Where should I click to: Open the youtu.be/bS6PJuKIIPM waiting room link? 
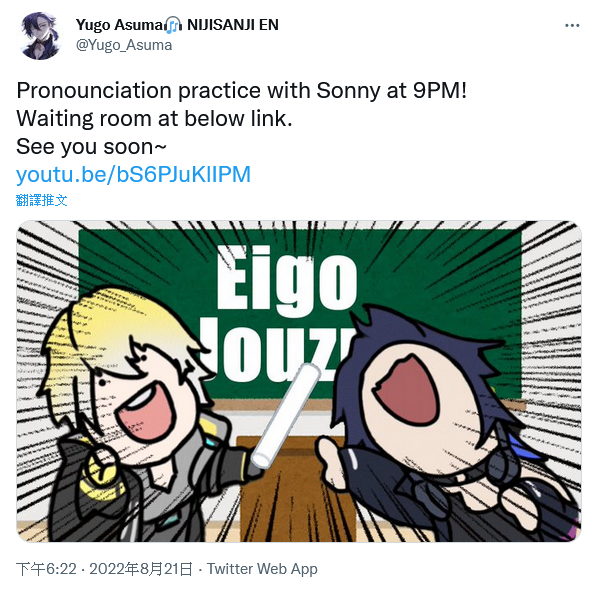(133, 175)
